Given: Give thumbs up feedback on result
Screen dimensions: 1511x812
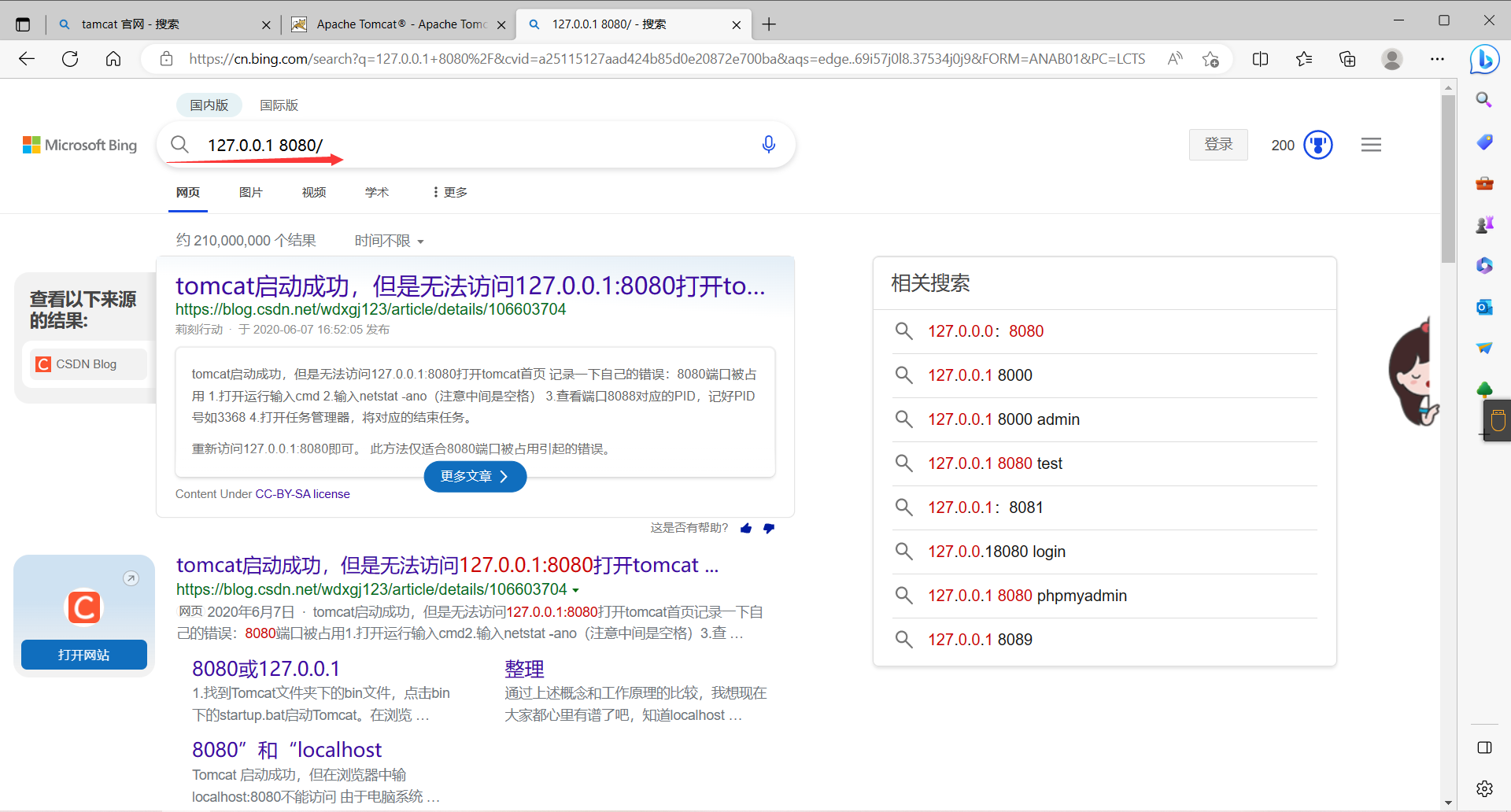Looking at the screenshot, I should (x=746, y=528).
